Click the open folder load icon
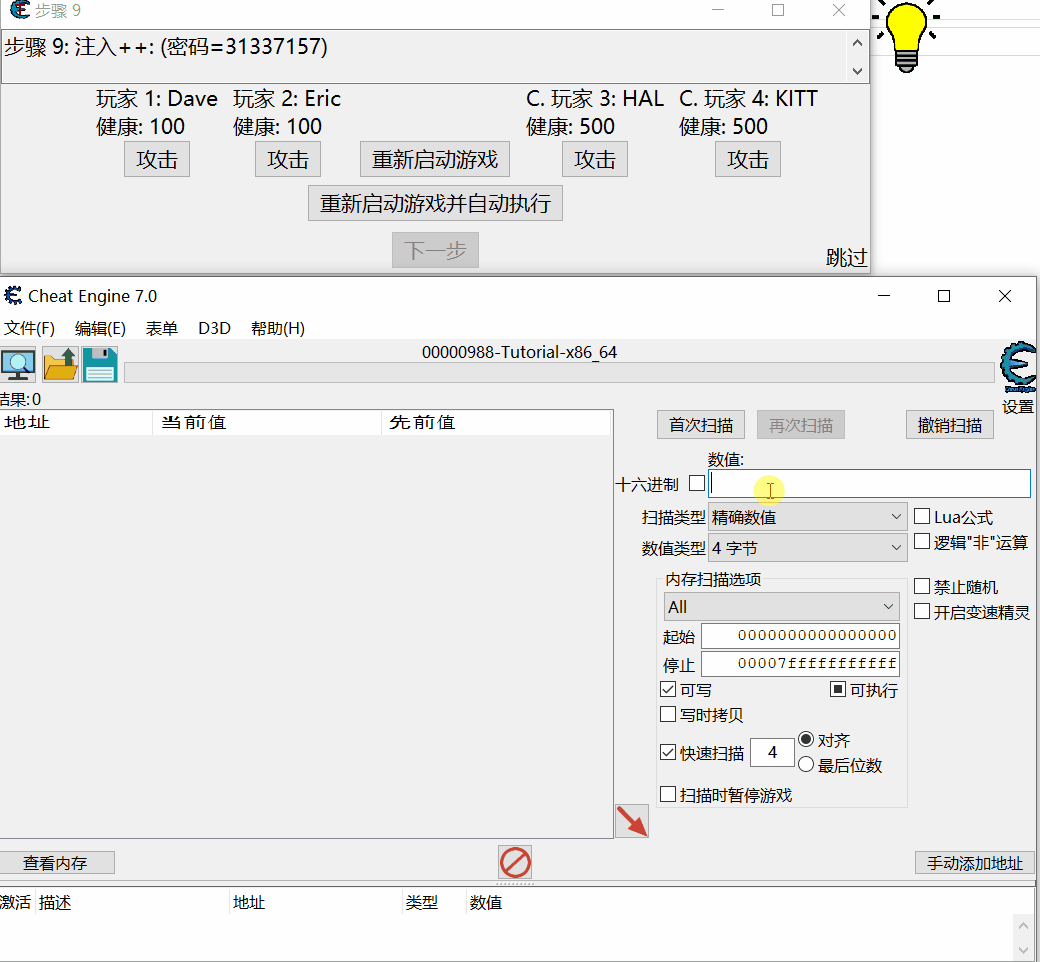Viewport: 1040px width, 962px height. coord(60,365)
